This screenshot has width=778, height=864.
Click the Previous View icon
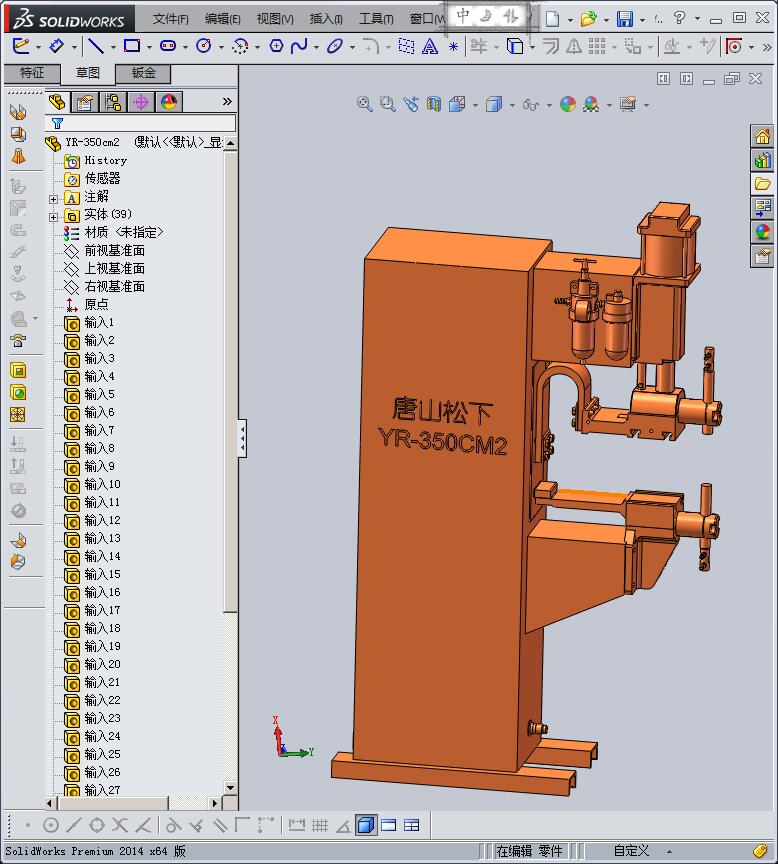click(411, 104)
